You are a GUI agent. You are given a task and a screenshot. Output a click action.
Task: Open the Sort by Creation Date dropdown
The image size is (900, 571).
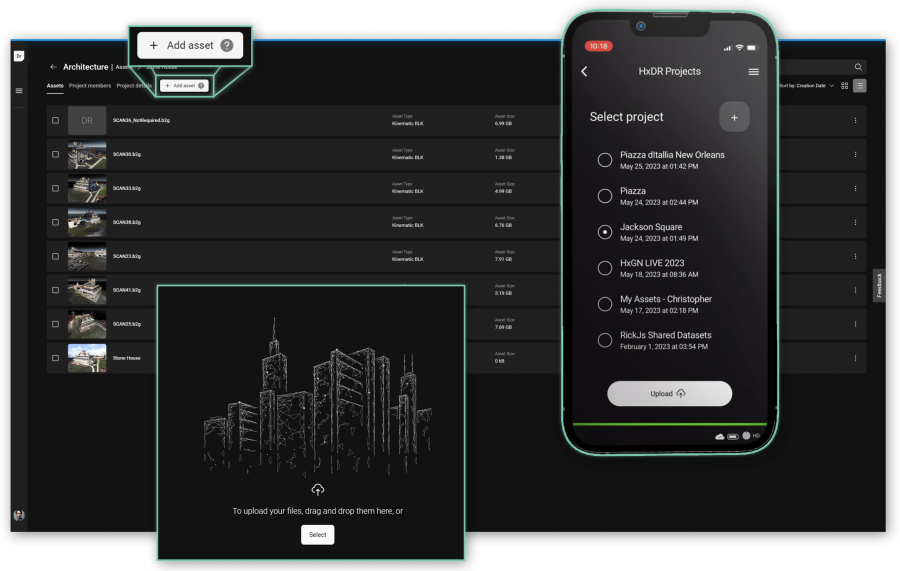806,86
